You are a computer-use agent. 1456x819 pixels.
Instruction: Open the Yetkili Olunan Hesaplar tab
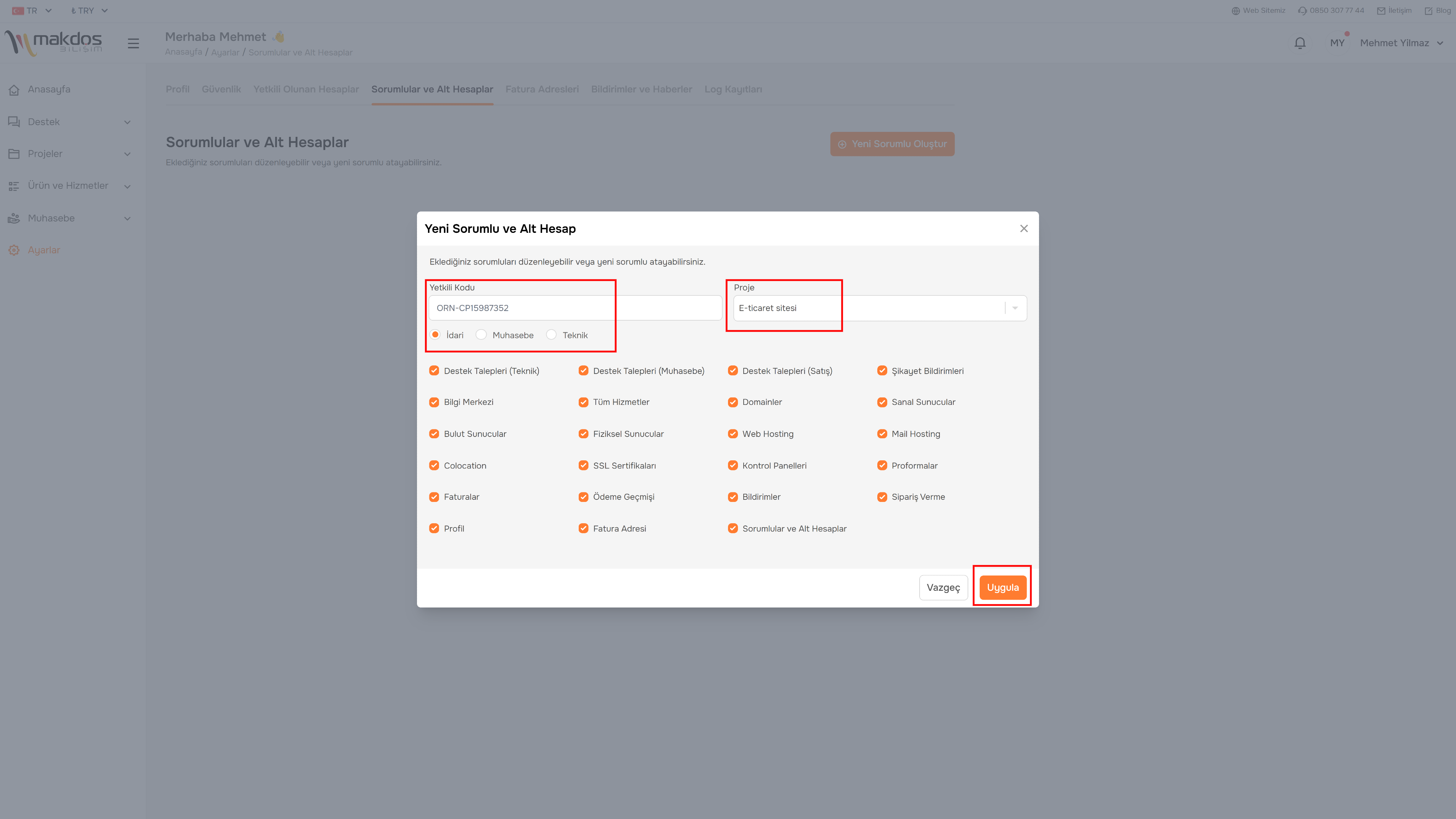(x=306, y=89)
